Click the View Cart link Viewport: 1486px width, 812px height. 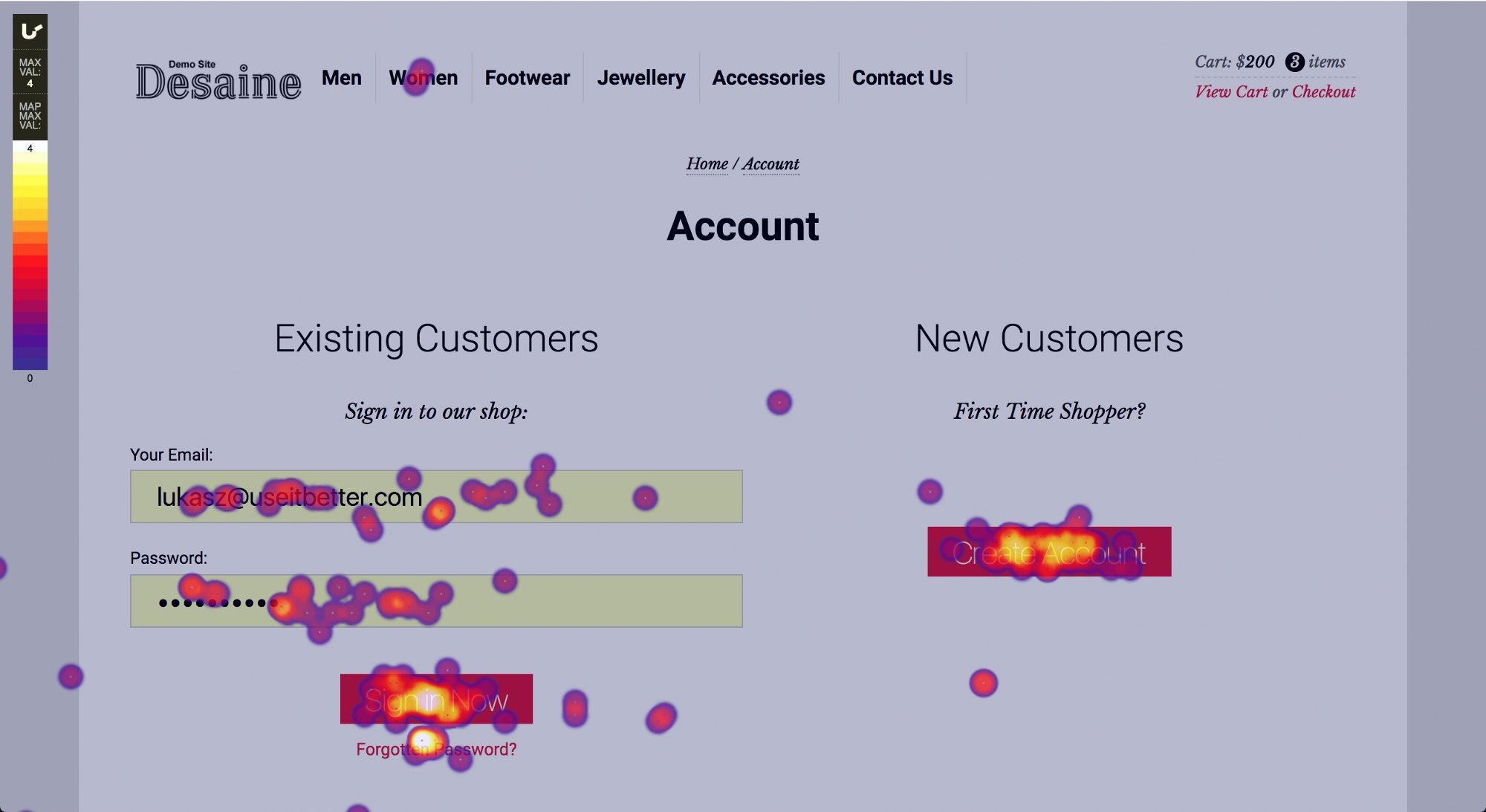(1232, 92)
